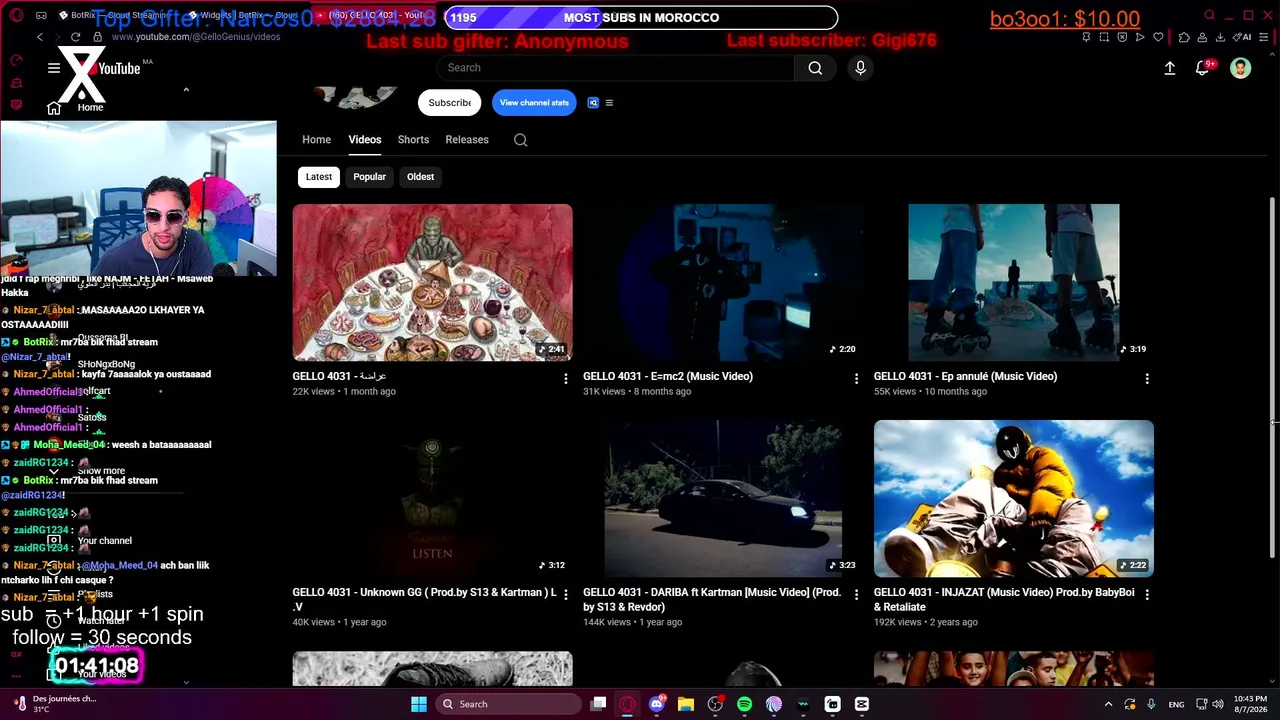Screen dimensions: 1280x720
Task: Open the YouTube notifications bell
Action: pyautogui.click(x=1202, y=68)
